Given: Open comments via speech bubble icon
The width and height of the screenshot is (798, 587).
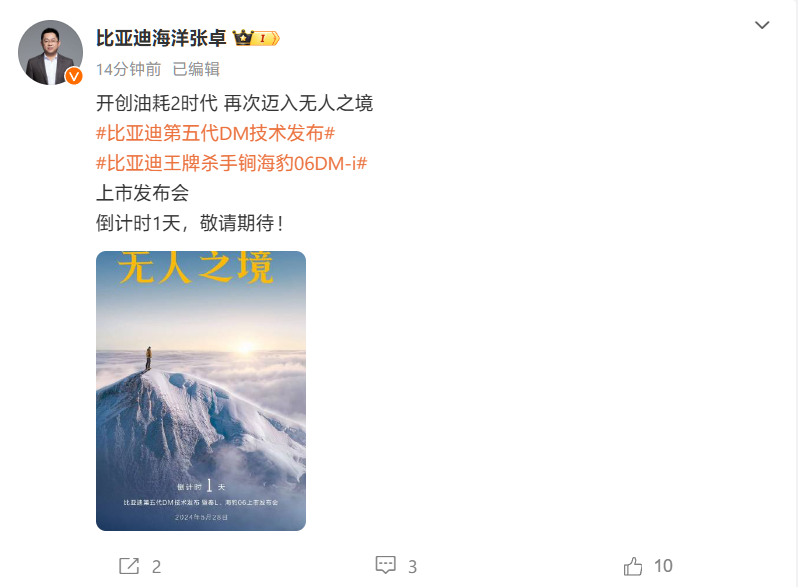Looking at the screenshot, I should pyautogui.click(x=385, y=565).
